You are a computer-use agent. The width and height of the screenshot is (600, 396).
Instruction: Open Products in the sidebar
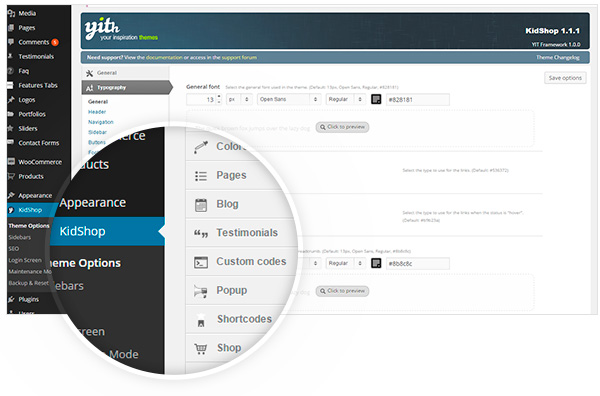(x=31, y=176)
